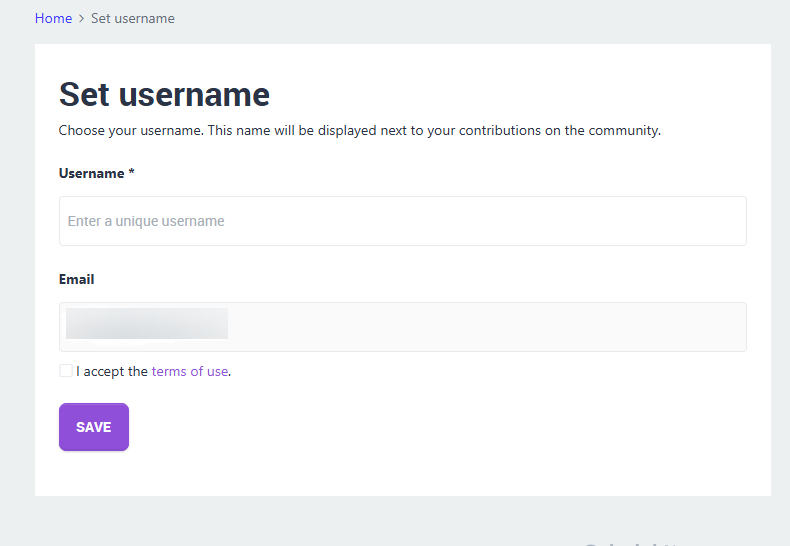Click the Email field label

coord(76,279)
